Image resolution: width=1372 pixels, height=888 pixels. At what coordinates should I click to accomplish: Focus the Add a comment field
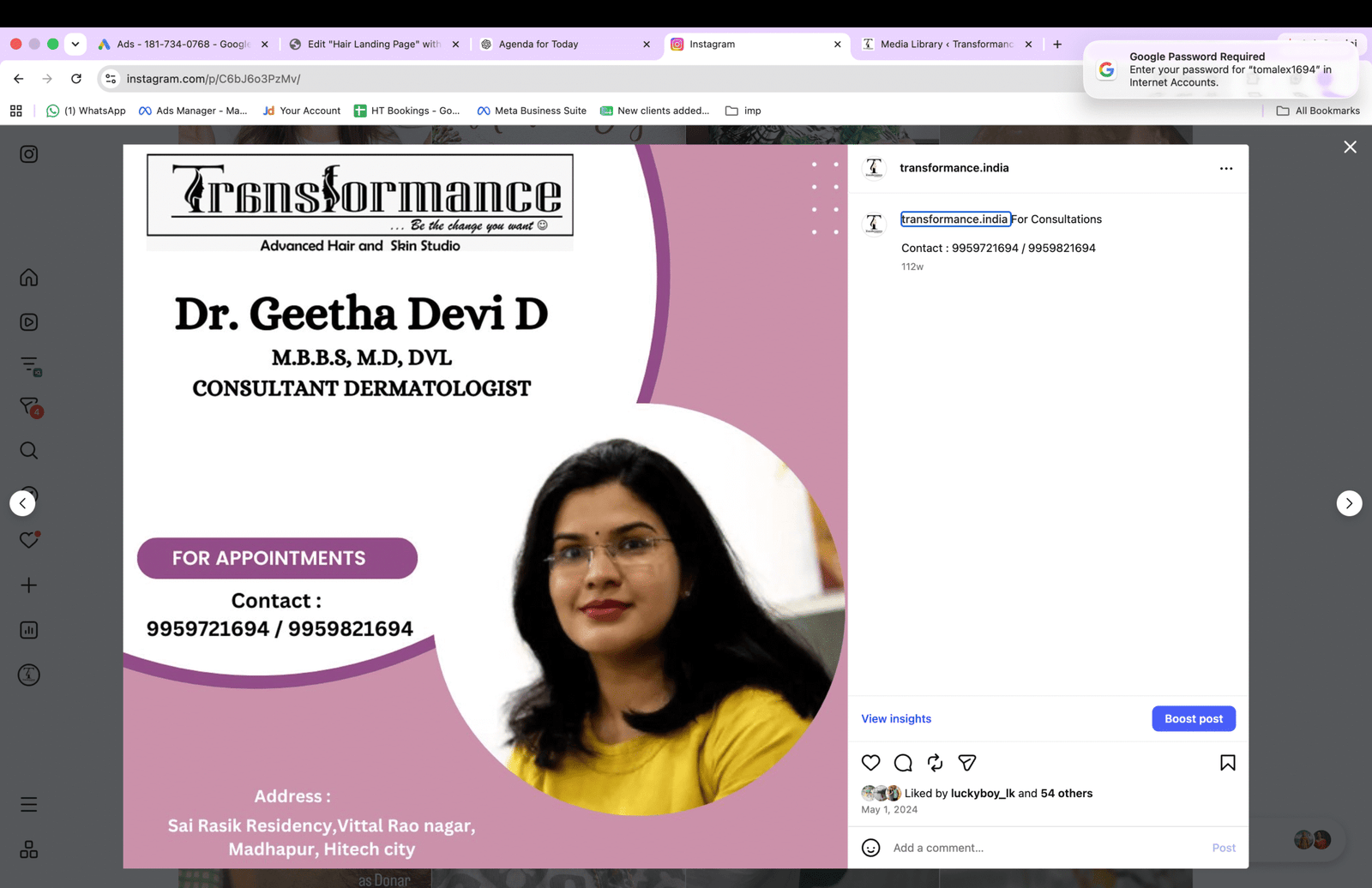click(x=1046, y=848)
